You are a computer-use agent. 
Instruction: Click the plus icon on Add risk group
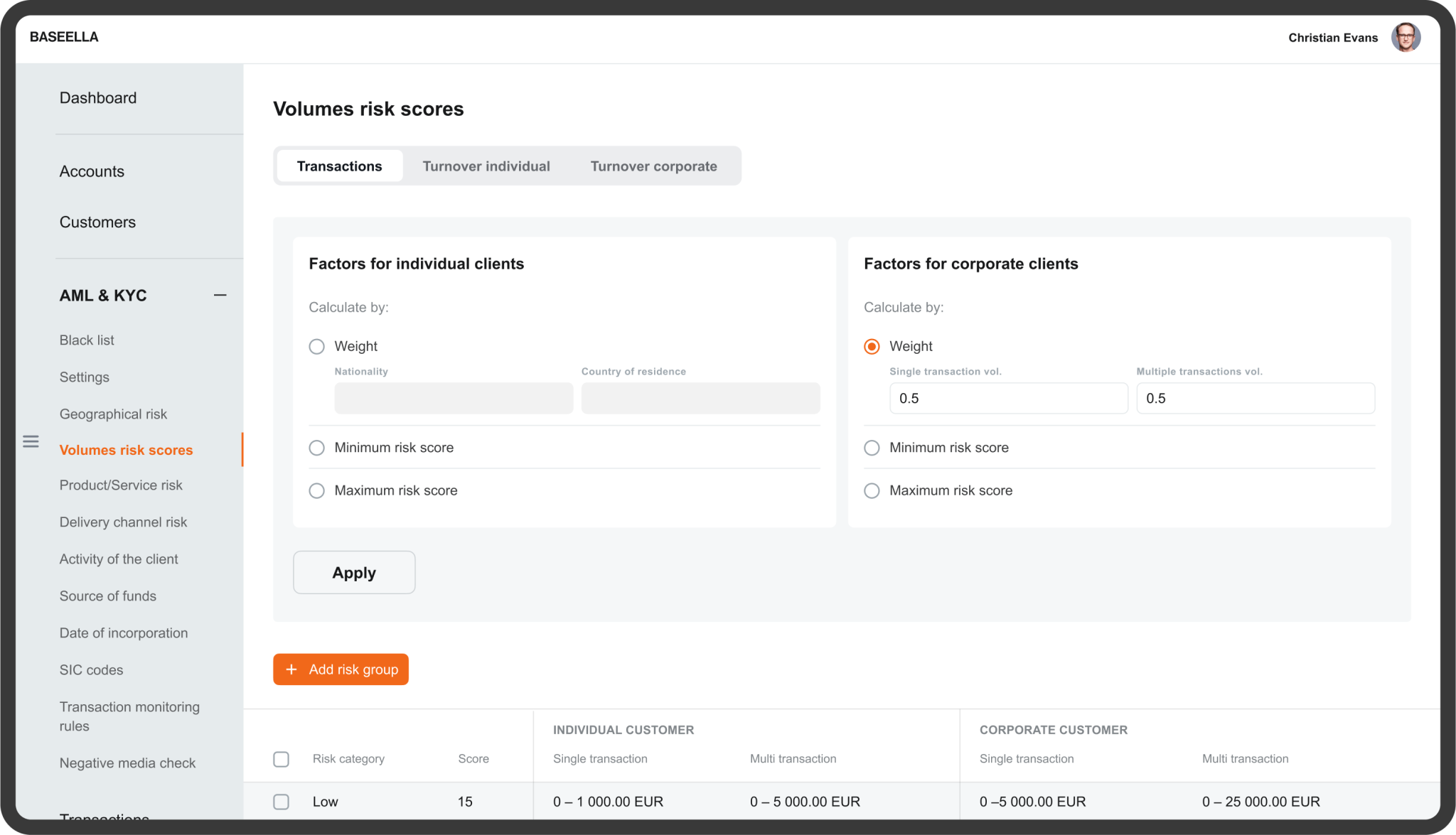[291, 669]
